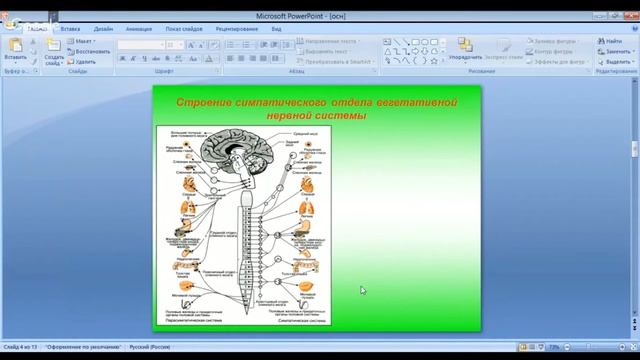
Task: Select the Oval shape in gallery
Action: [425, 42]
